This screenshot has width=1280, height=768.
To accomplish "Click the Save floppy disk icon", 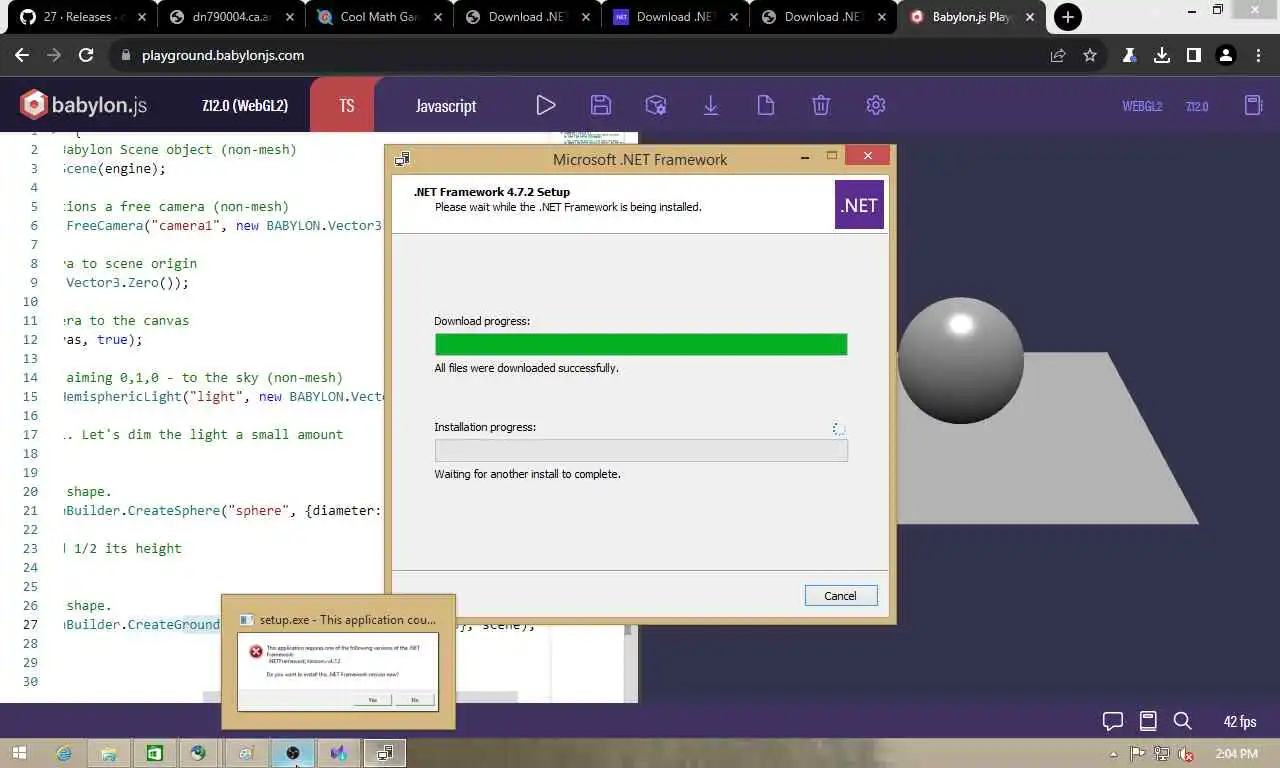I will click(x=601, y=105).
